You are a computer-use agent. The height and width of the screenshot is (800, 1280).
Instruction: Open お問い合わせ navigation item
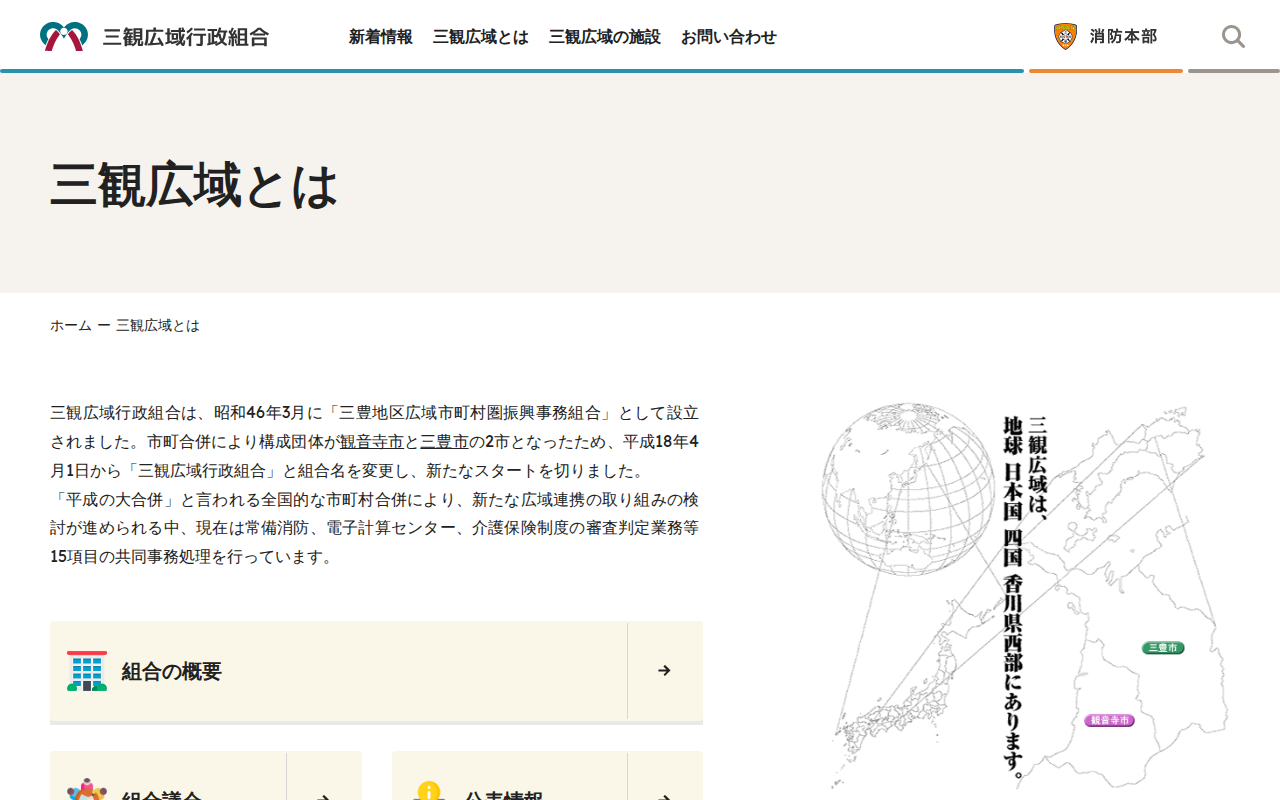pos(728,37)
